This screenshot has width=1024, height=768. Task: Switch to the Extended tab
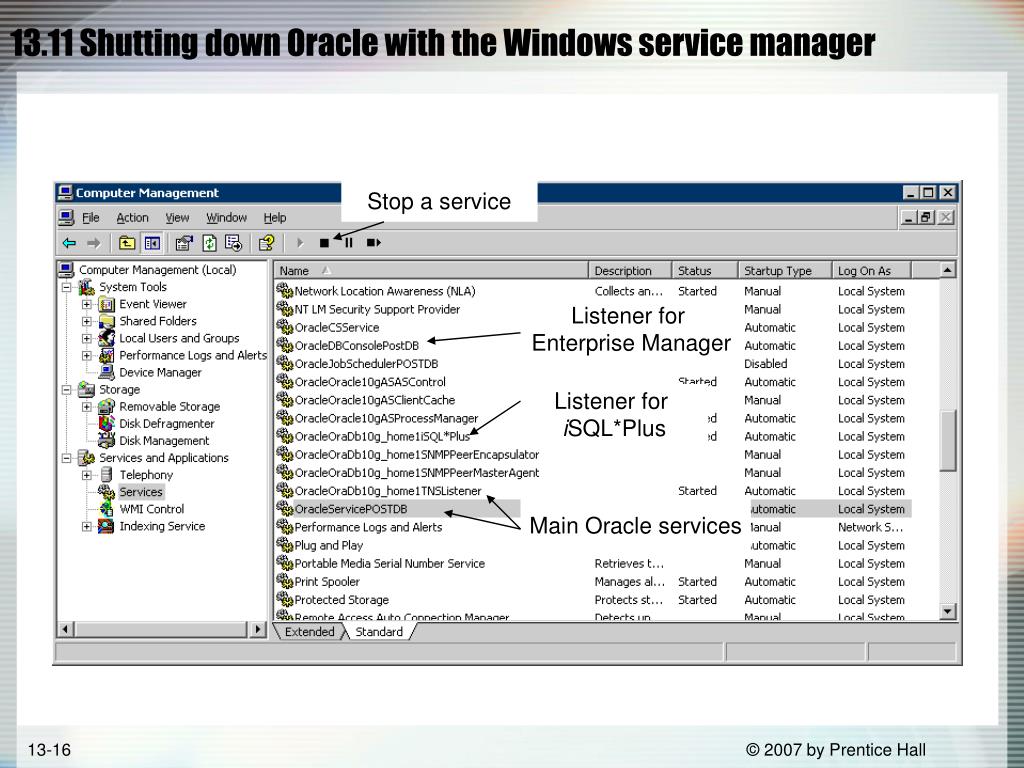309,632
